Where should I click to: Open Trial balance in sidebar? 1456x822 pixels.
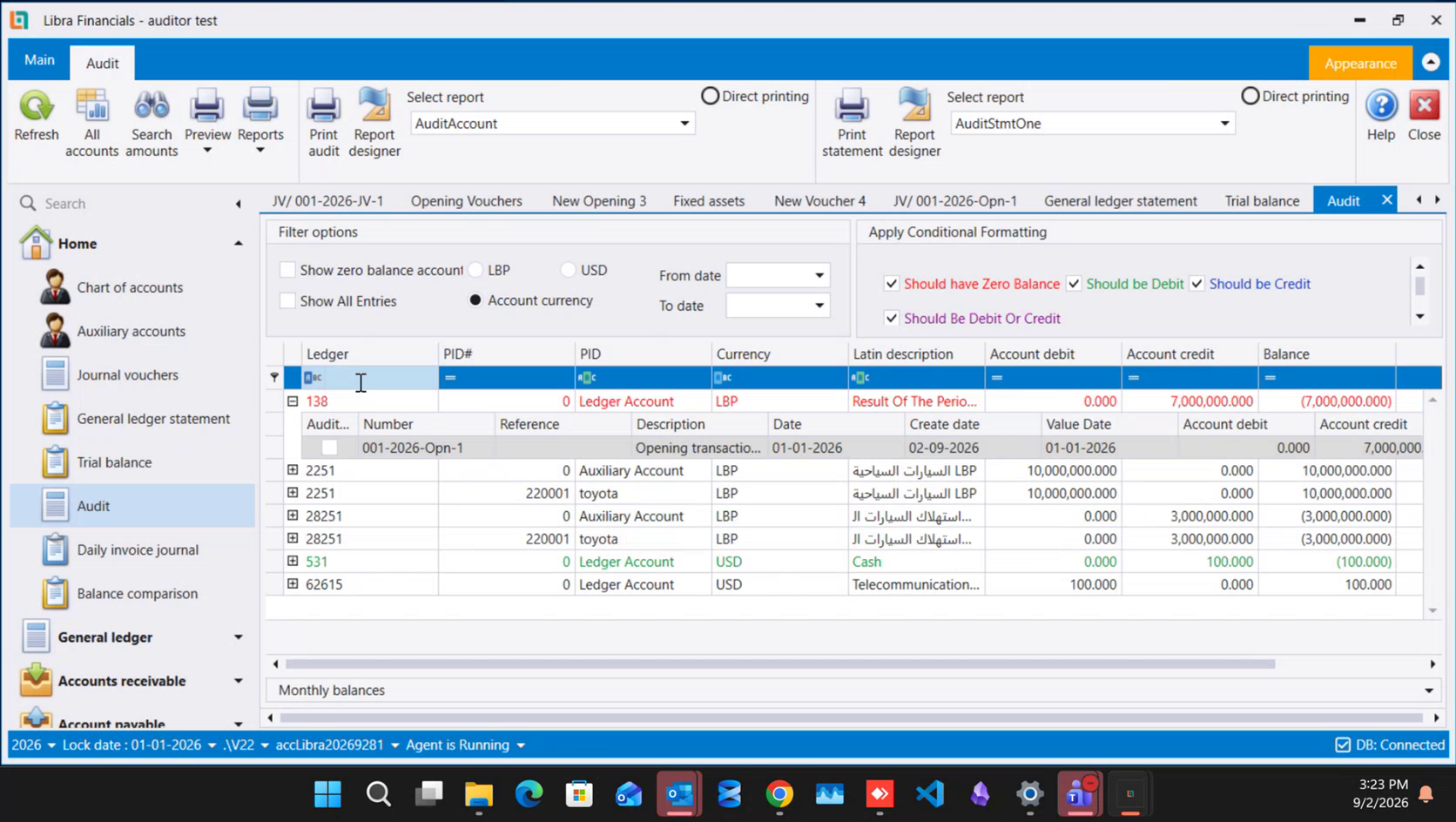114,462
